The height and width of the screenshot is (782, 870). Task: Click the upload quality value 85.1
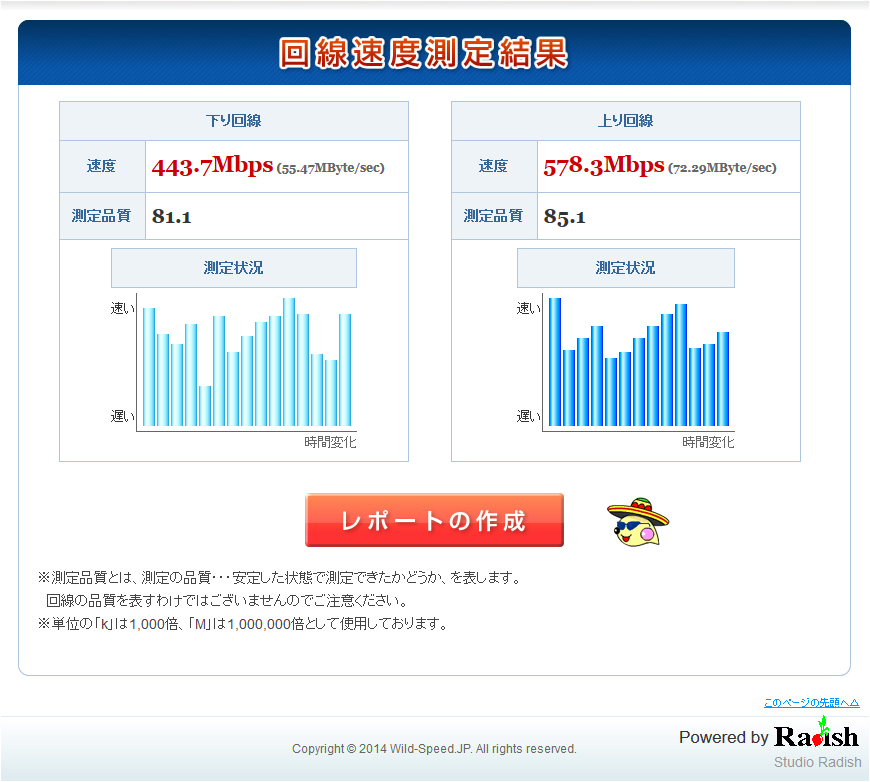pyautogui.click(x=564, y=216)
